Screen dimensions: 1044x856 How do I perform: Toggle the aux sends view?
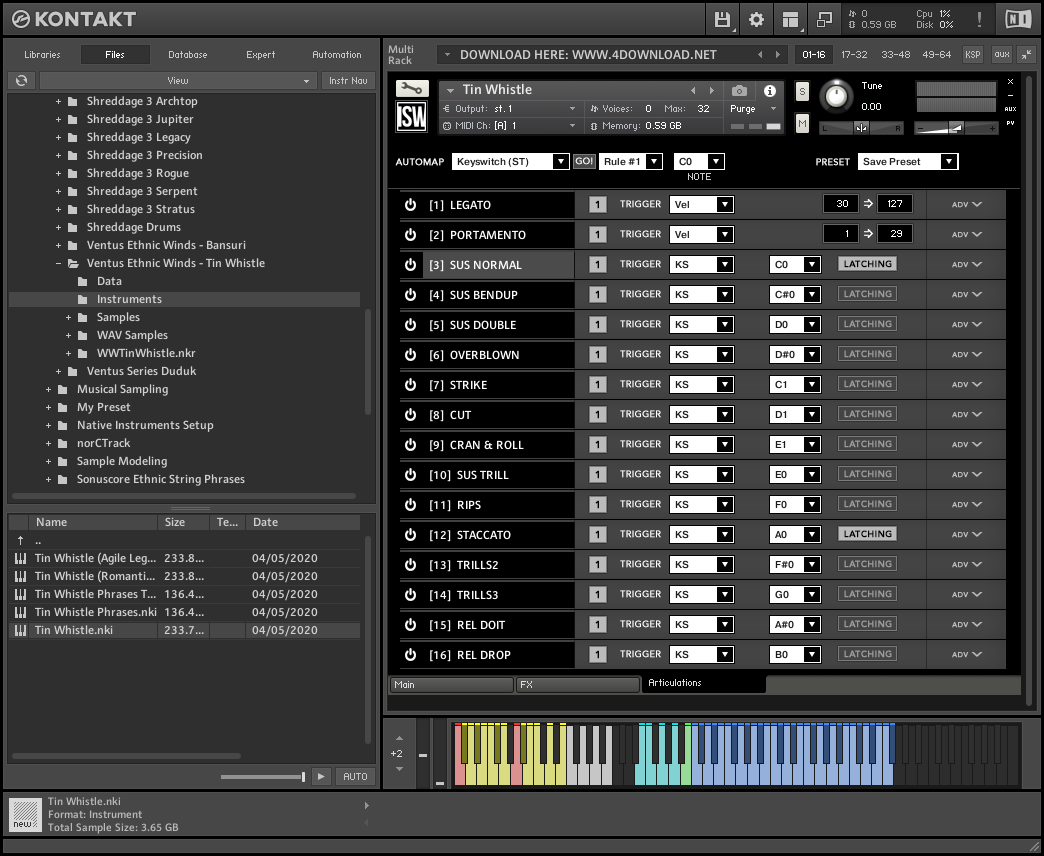point(1001,55)
